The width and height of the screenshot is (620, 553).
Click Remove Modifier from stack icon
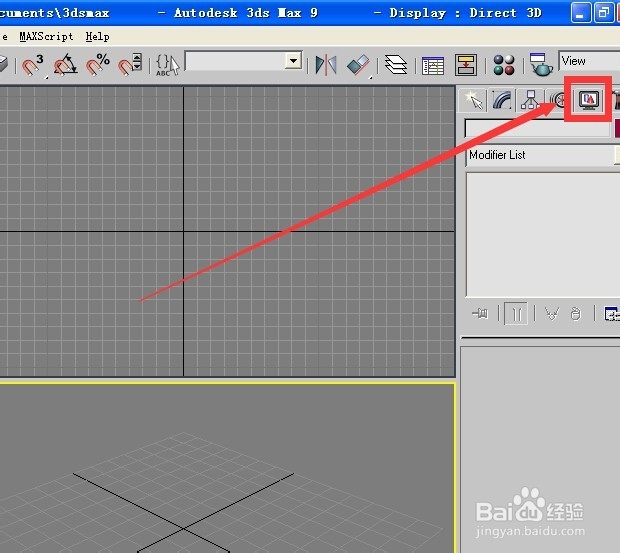tap(576, 314)
